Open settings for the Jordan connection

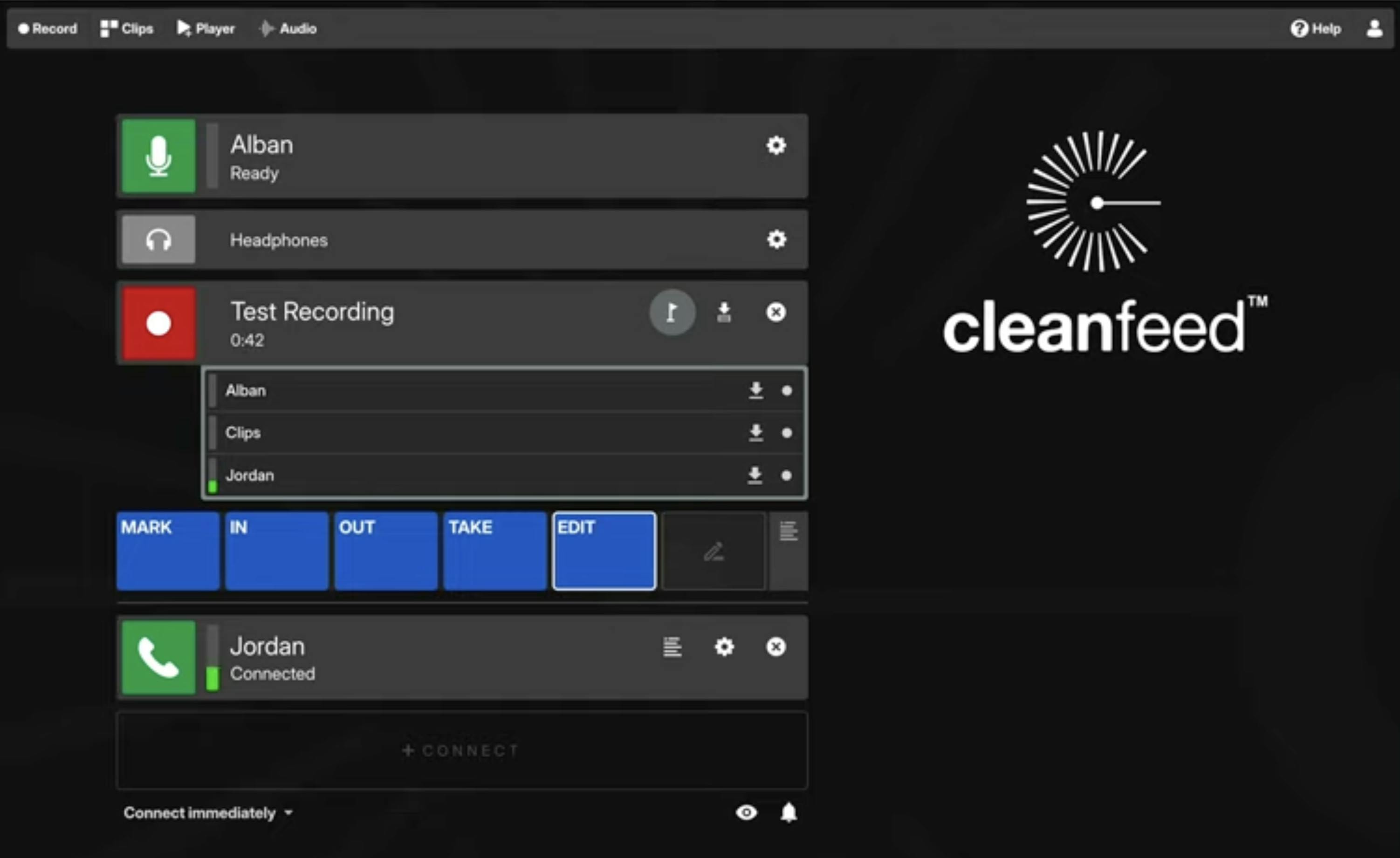click(x=723, y=647)
